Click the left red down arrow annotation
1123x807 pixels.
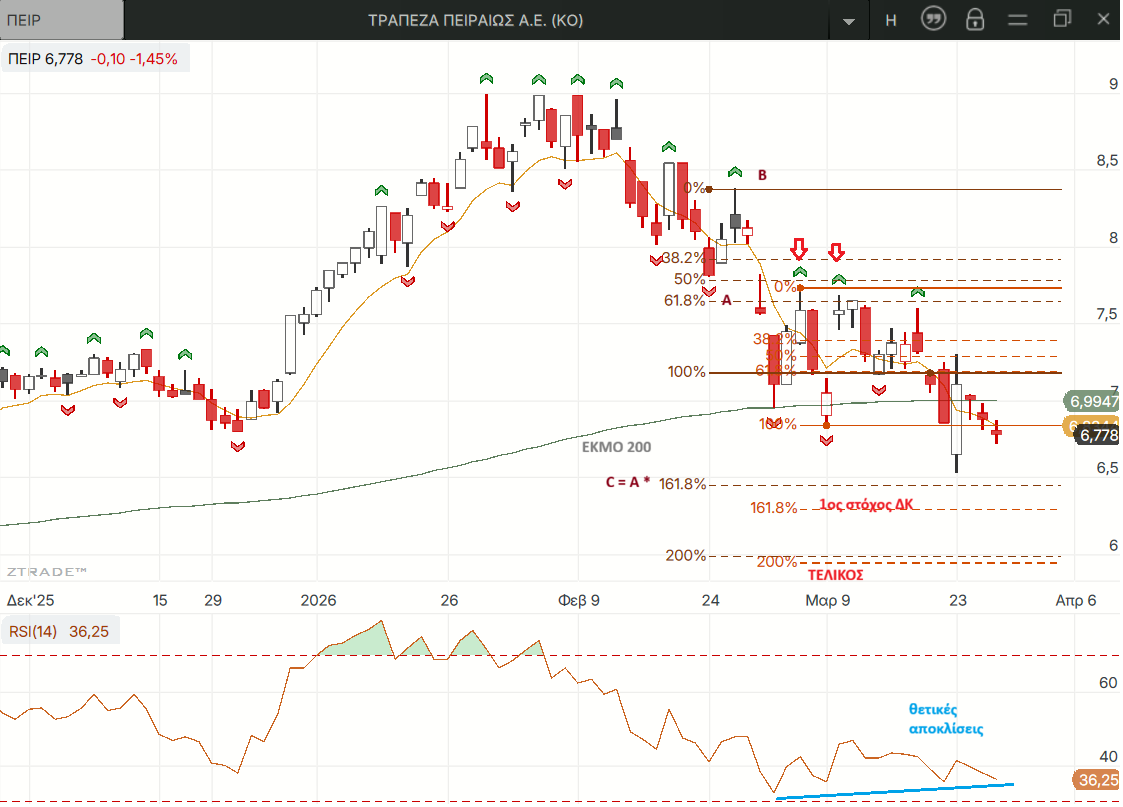(x=799, y=248)
